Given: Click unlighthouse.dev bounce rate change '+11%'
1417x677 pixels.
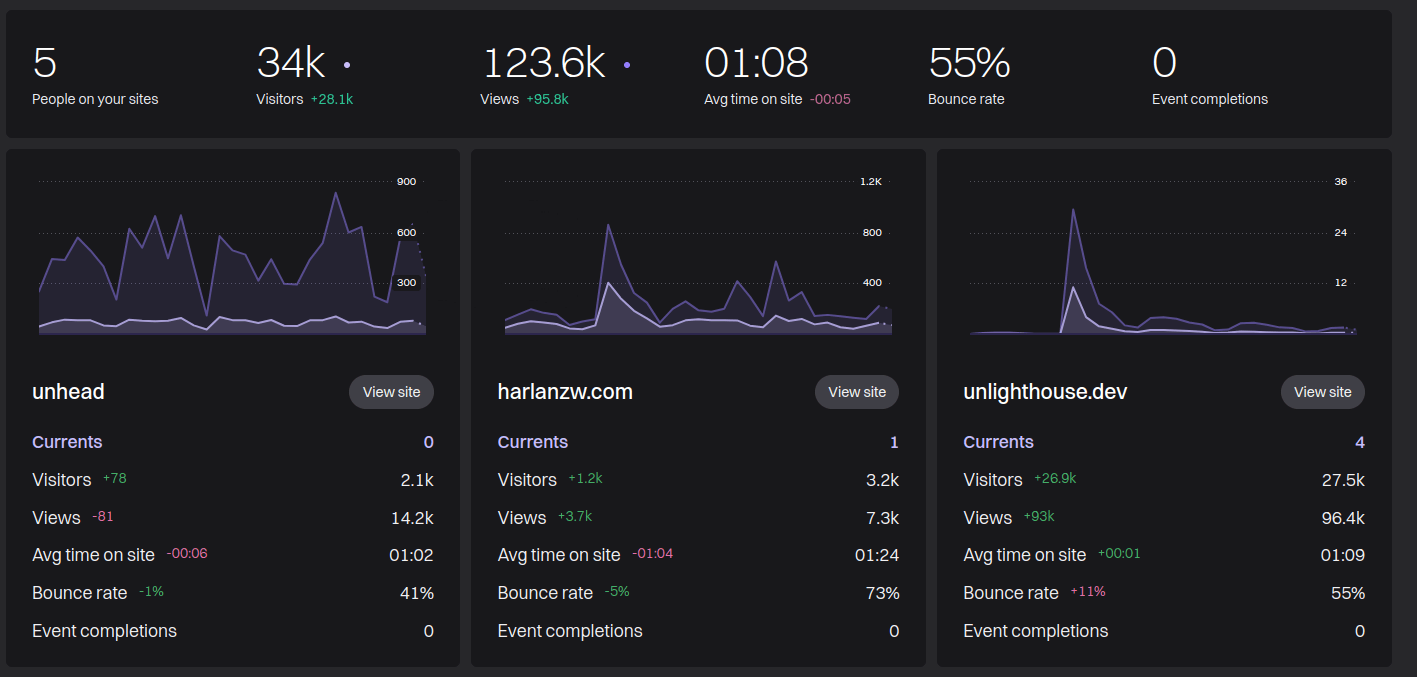Looking at the screenshot, I should pyautogui.click(x=1088, y=592).
